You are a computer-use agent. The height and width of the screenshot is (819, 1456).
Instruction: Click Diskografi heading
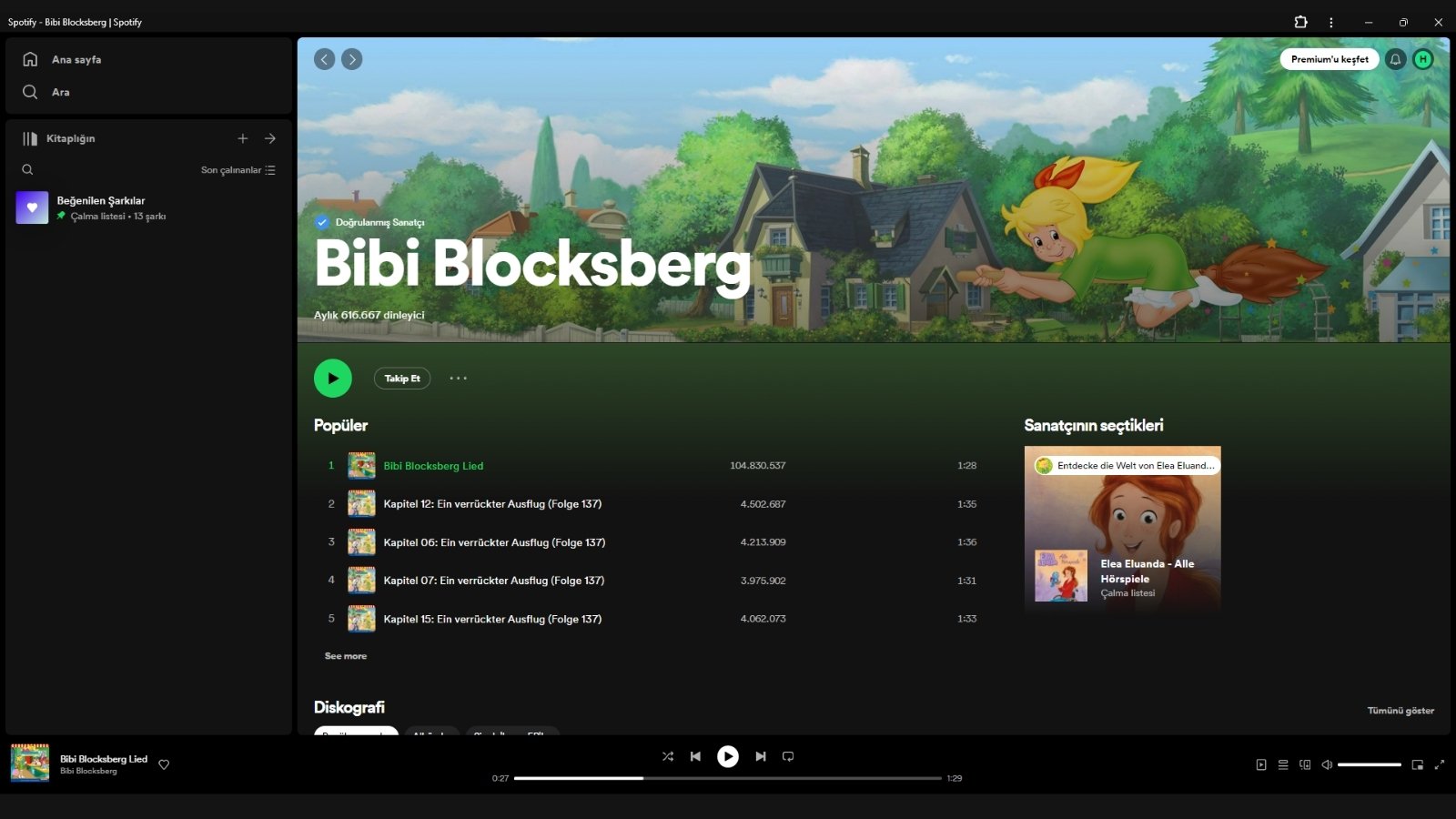(349, 707)
